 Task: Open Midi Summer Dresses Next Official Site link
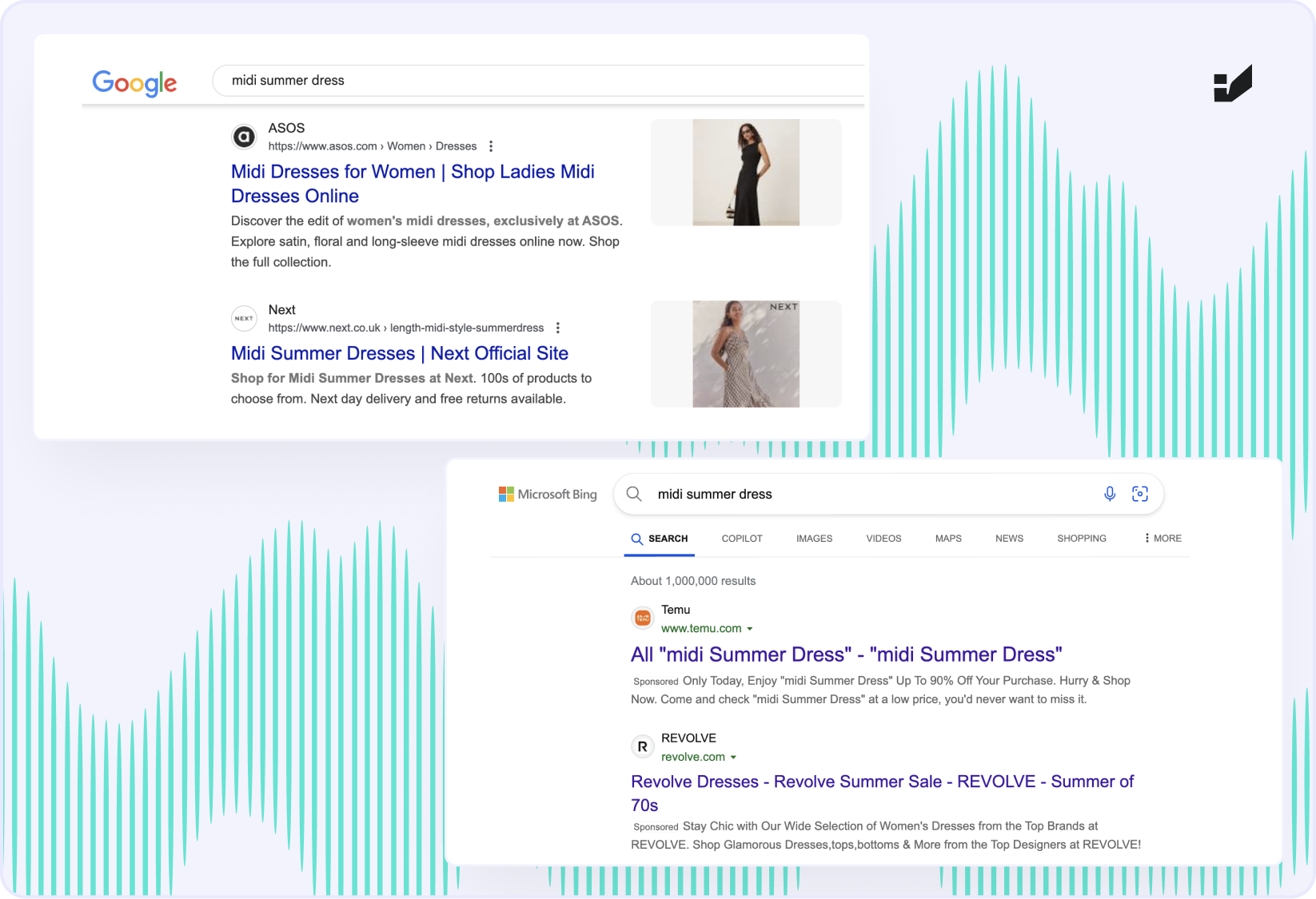[400, 353]
